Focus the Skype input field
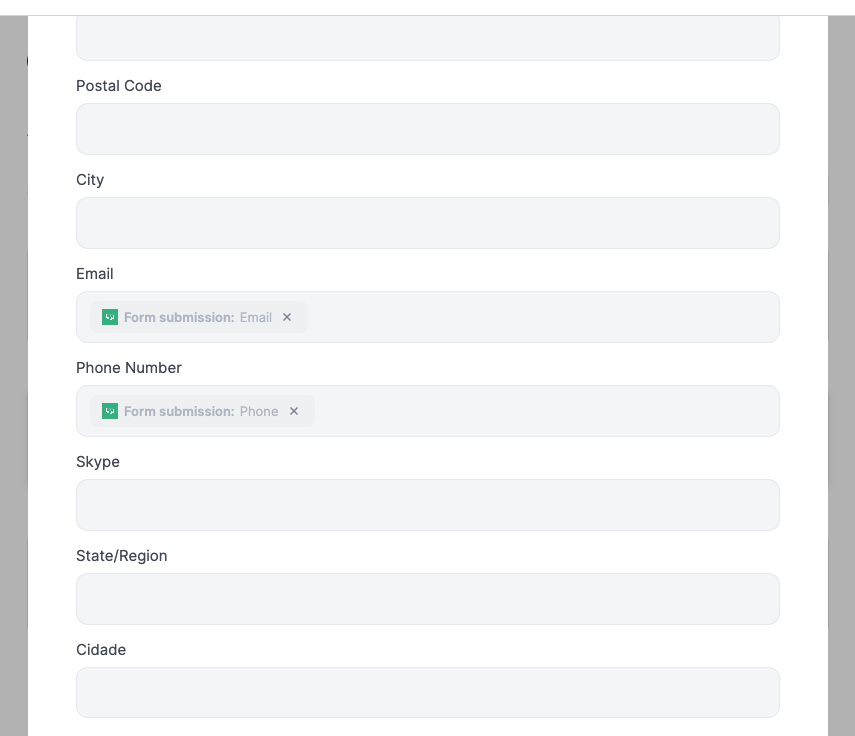Viewport: 855px width, 736px height. pyautogui.click(x=428, y=505)
